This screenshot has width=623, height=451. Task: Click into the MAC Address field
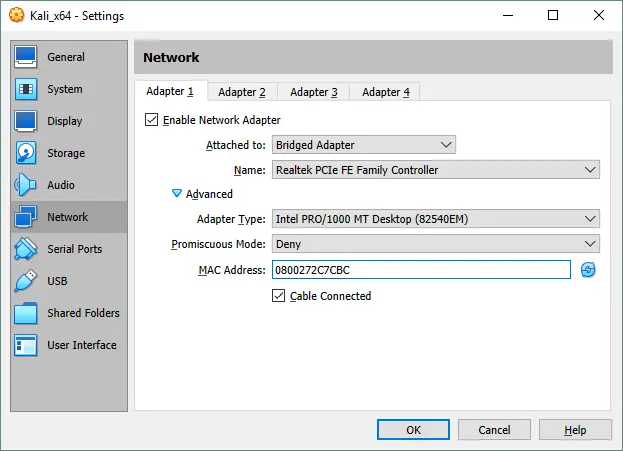[x=421, y=270]
